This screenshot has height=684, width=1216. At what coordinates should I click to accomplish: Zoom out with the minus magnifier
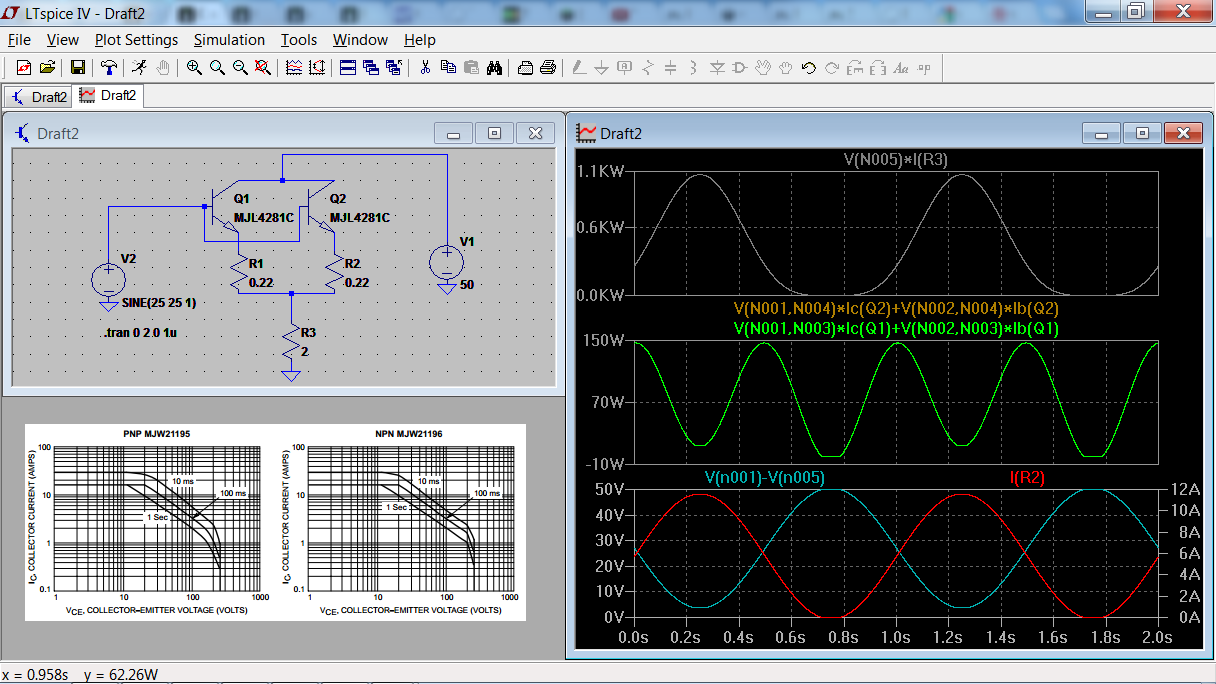click(x=240, y=68)
